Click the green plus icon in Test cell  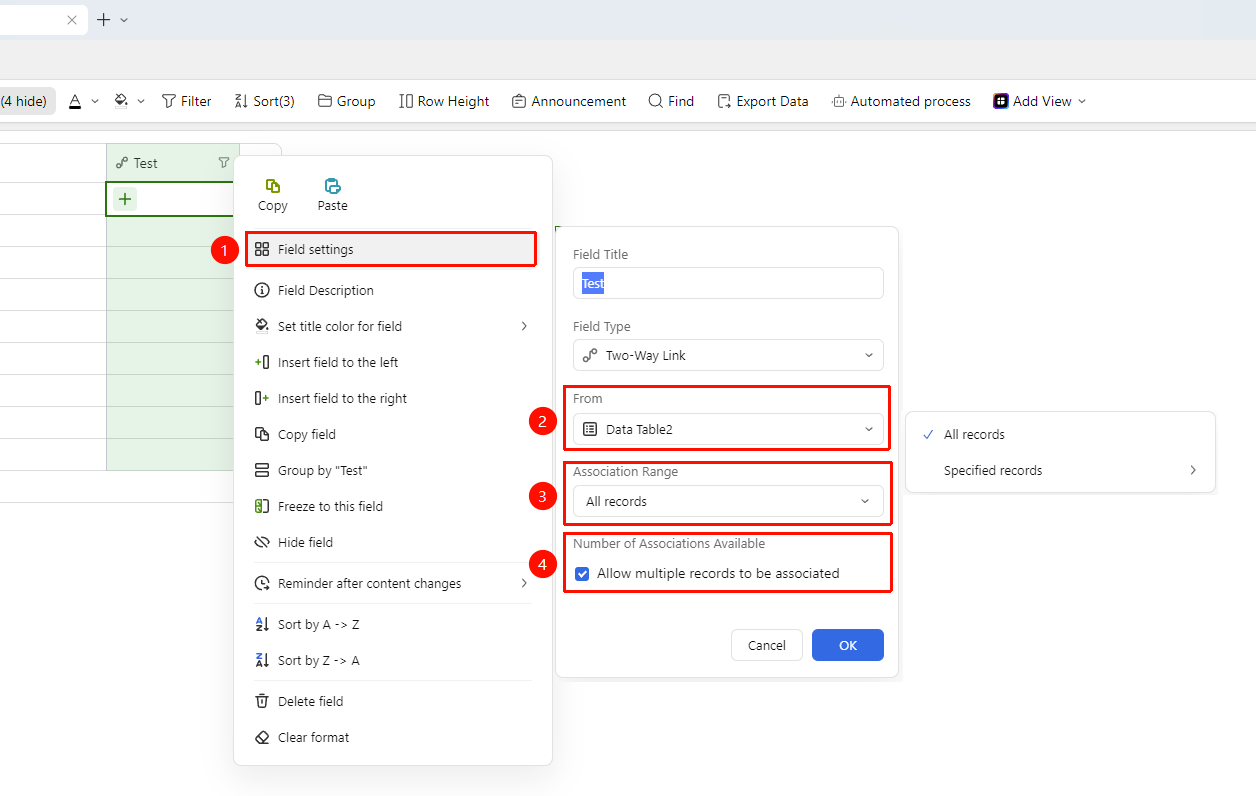(125, 199)
